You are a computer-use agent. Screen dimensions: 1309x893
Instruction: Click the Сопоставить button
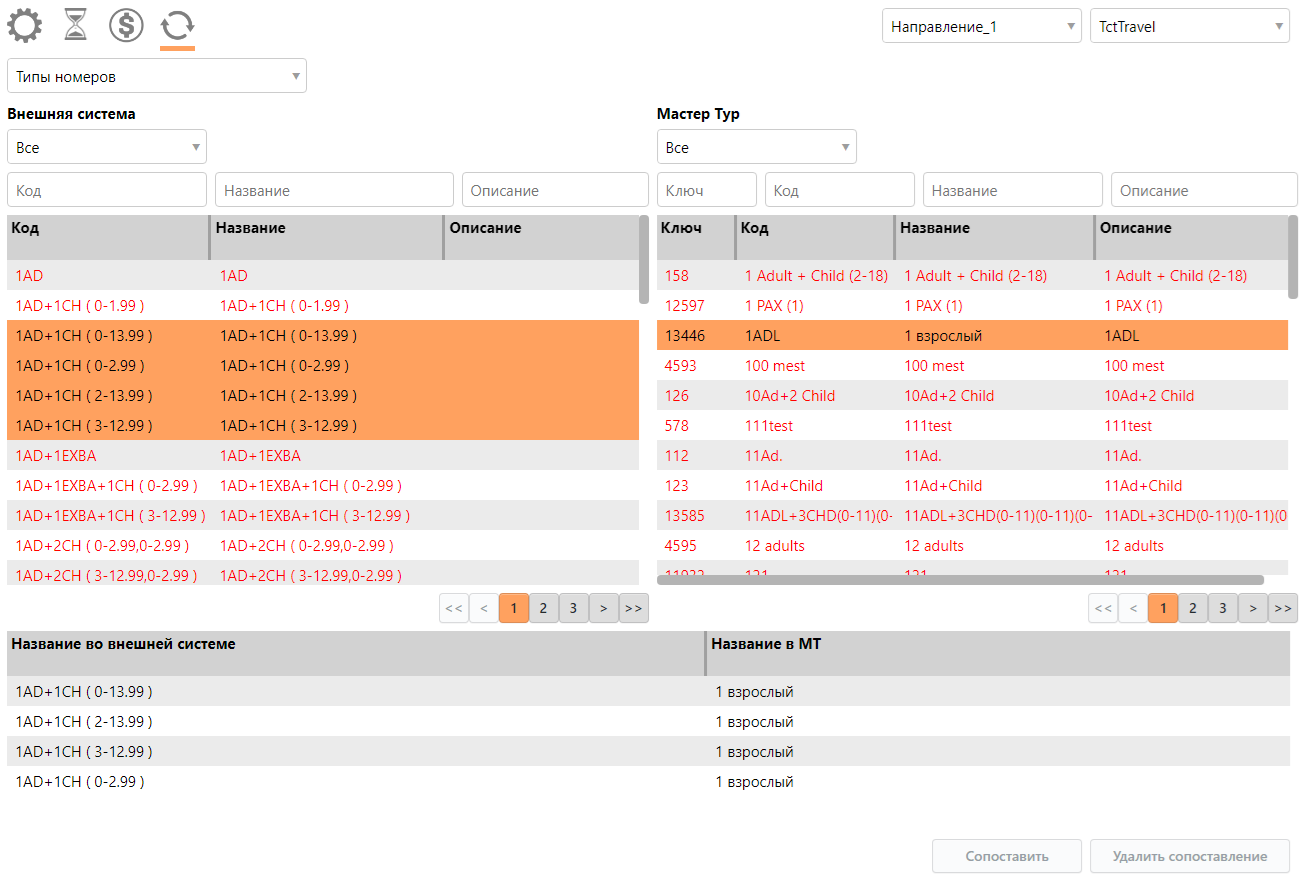point(1006,856)
